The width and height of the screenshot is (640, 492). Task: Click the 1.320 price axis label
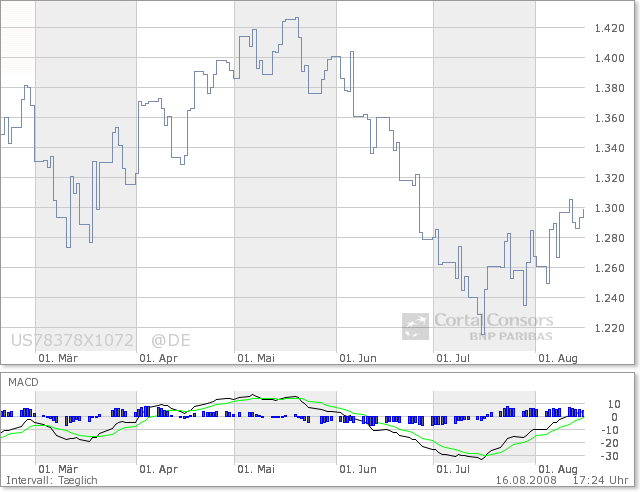click(610, 178)
